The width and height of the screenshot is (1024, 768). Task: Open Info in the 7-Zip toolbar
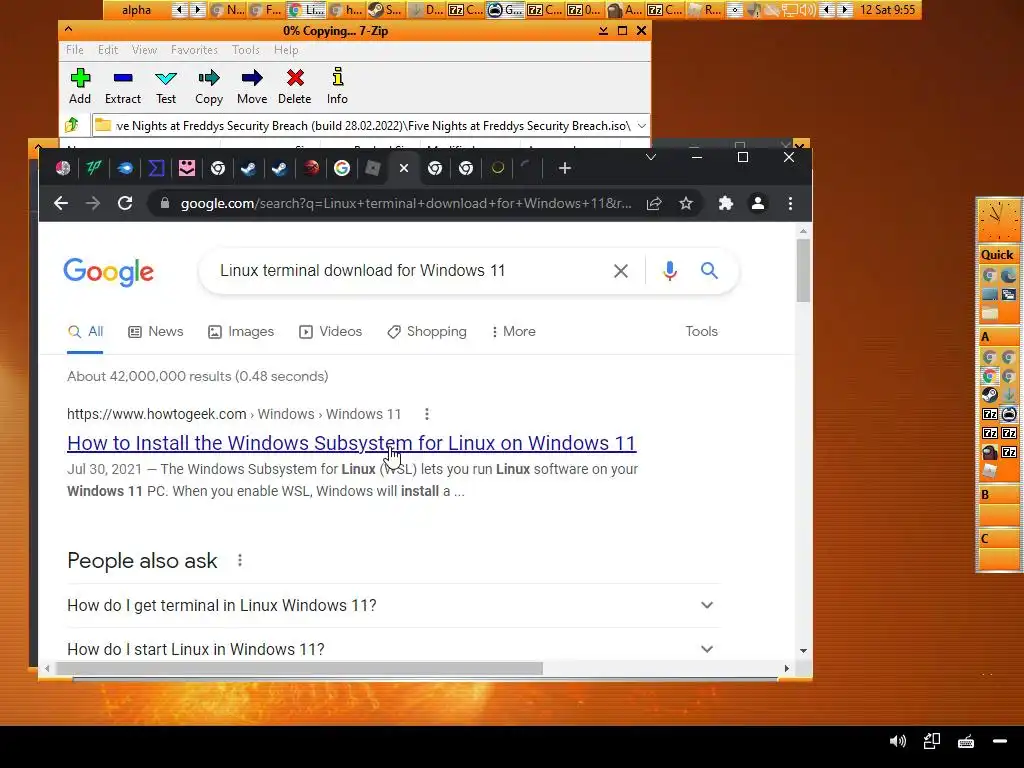(x=337, y=86)
